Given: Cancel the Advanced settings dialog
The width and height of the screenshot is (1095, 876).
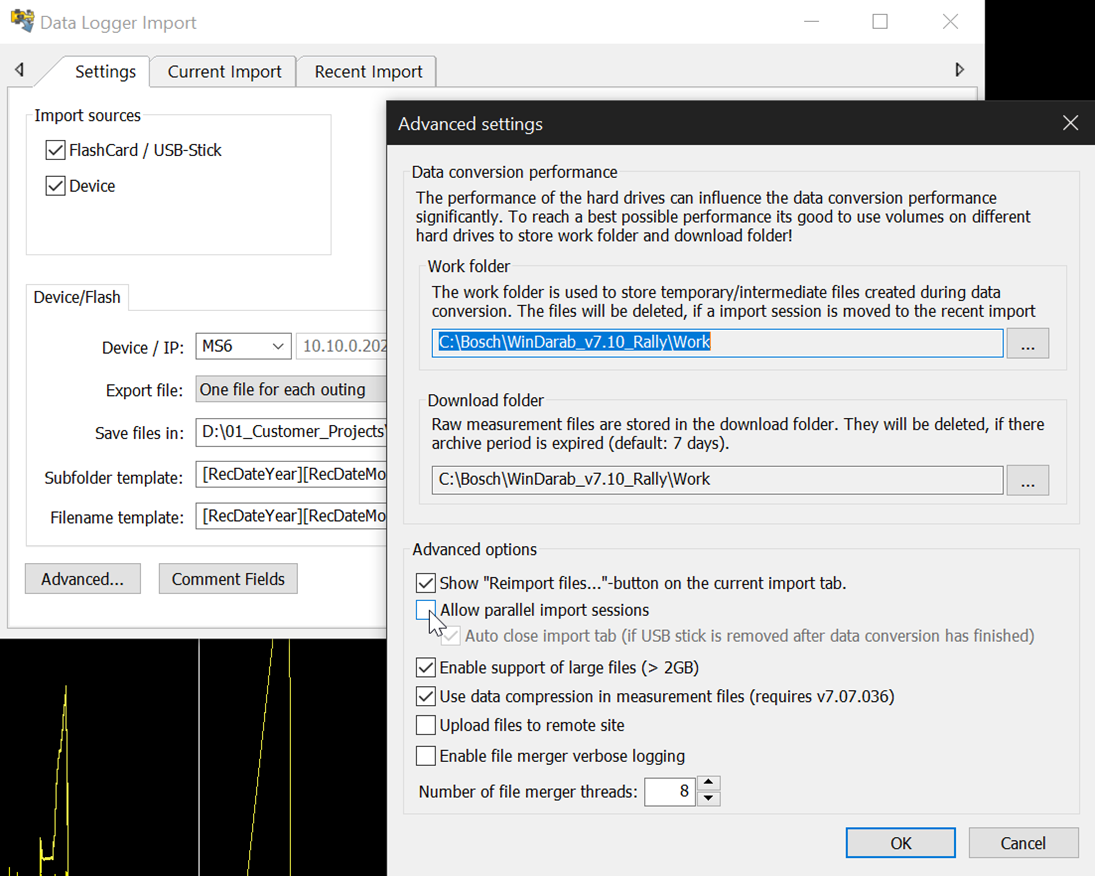Looking at the screenshot, I should pyautogui.click(x=1023, y=843).
